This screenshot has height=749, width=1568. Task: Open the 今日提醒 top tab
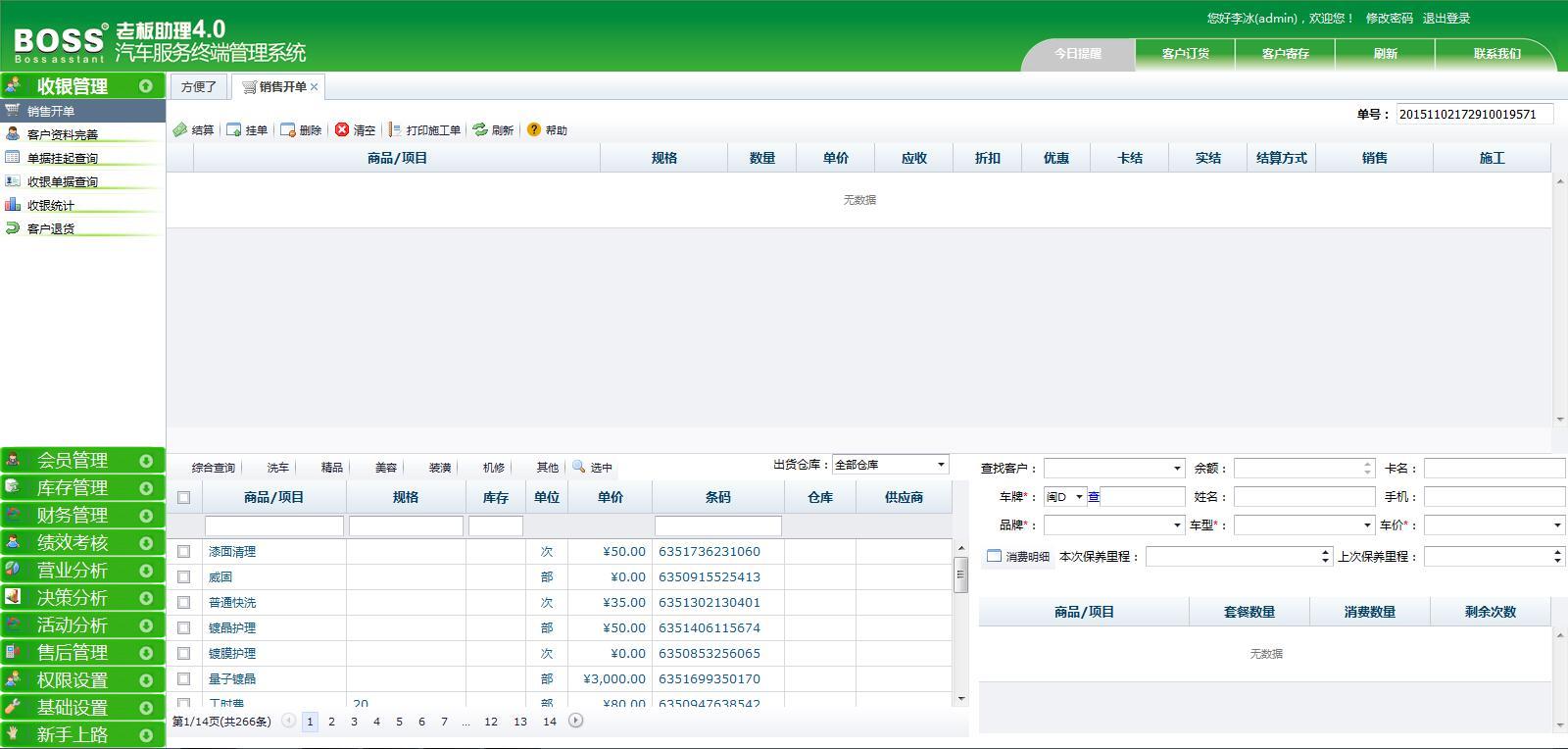tap(1078, 54)
